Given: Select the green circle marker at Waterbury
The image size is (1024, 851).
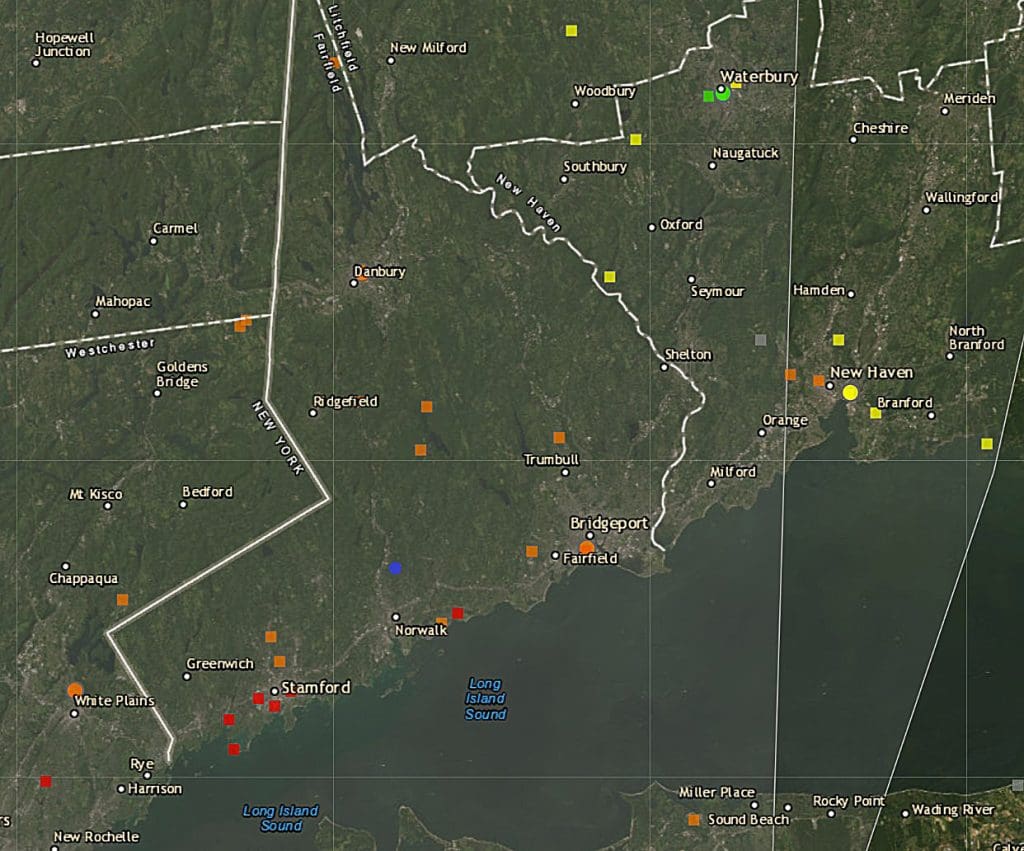Looking at the screenshot, I should [x=723, y=92].
